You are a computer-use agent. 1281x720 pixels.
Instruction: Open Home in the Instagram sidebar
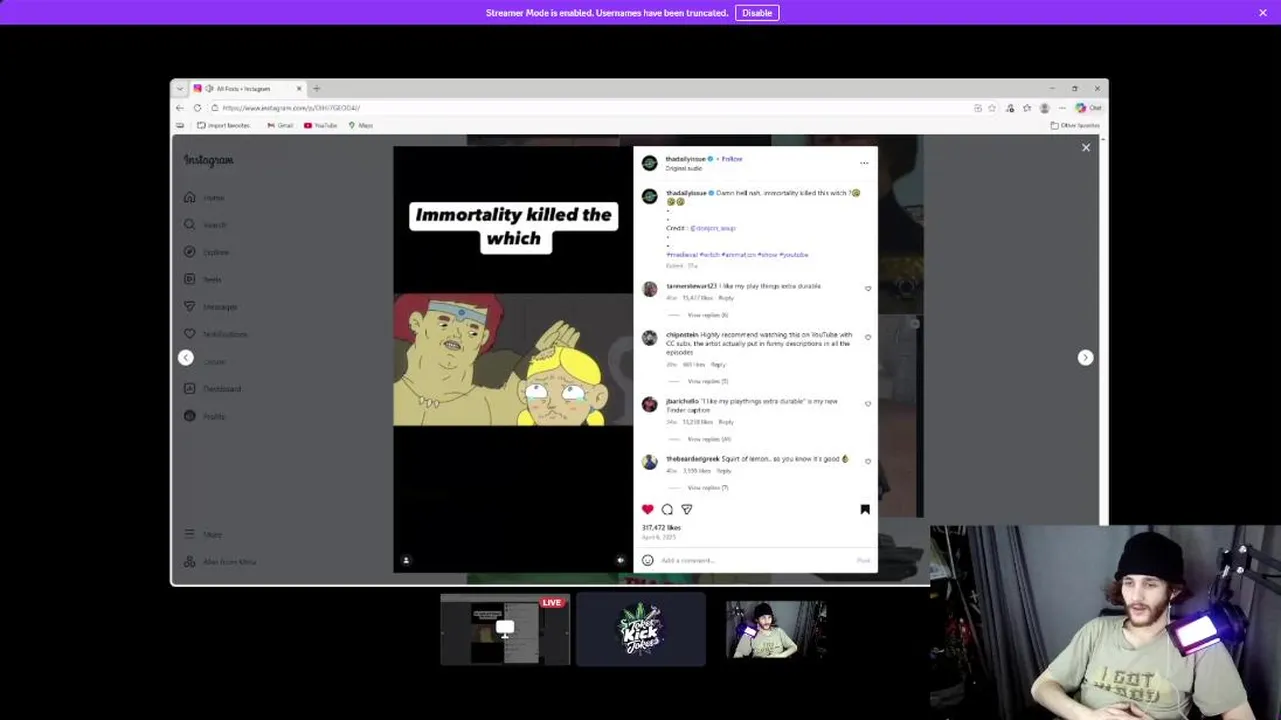205,198
